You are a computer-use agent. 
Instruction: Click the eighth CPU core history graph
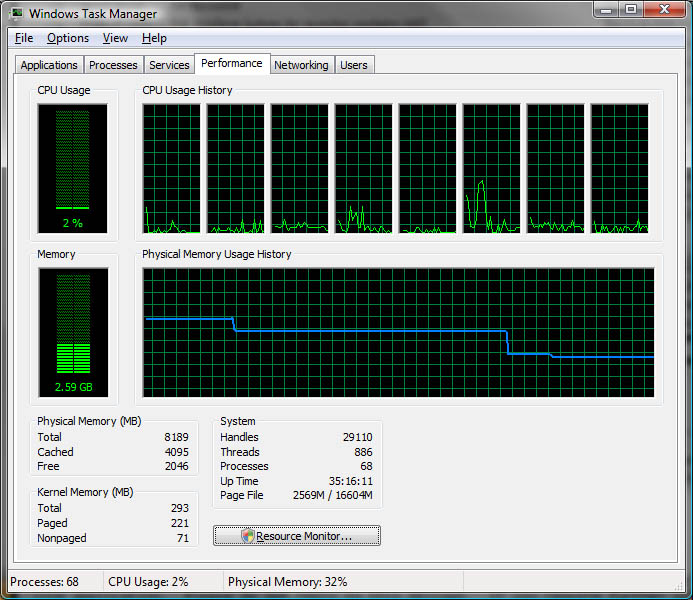pos(620,168)
